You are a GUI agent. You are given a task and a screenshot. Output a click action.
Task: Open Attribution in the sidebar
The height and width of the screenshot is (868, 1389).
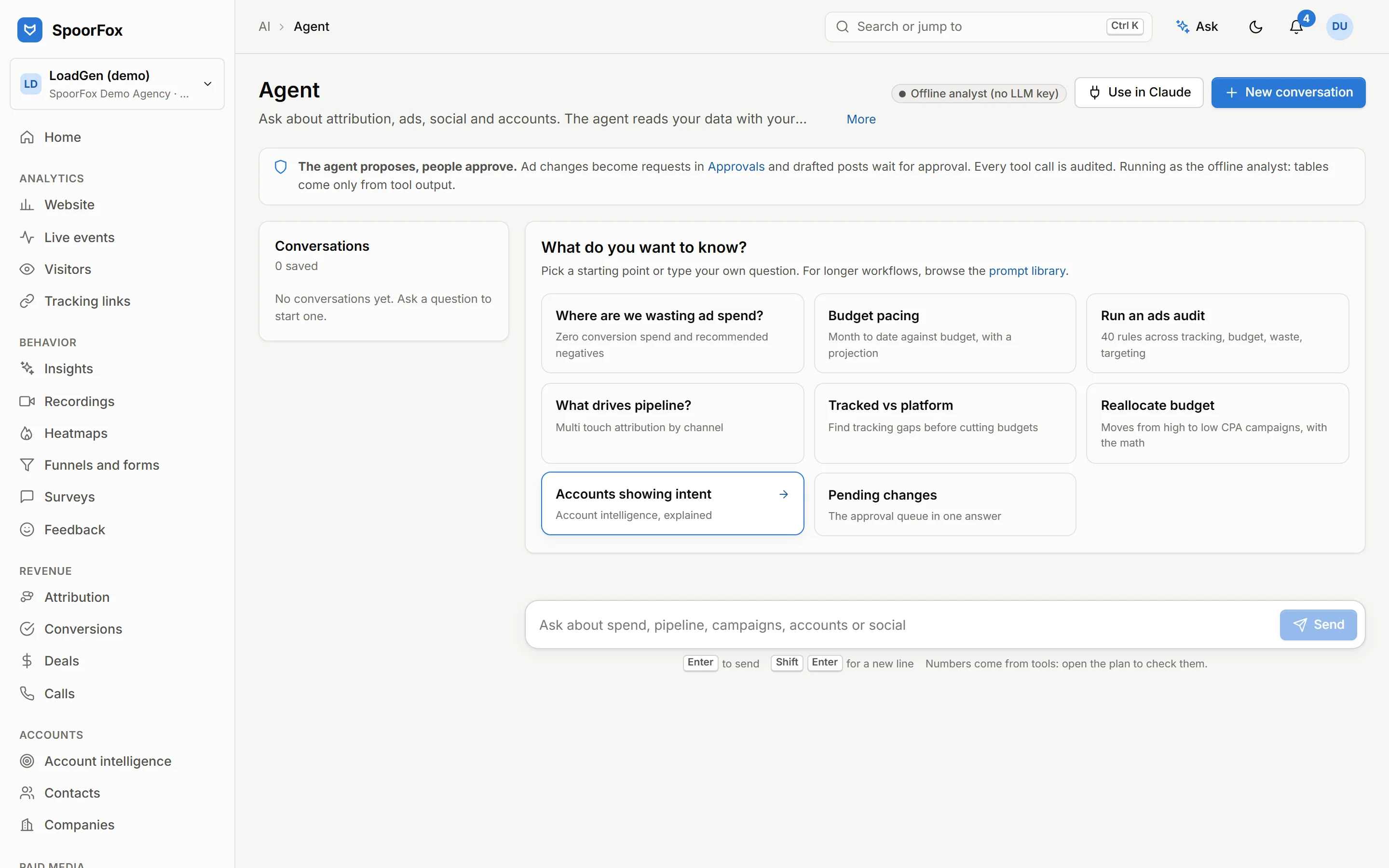[x=117, y=597]
